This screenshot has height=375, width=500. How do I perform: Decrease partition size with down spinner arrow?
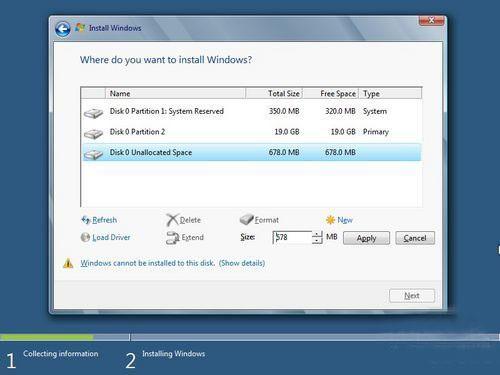[x=317, y=240]
